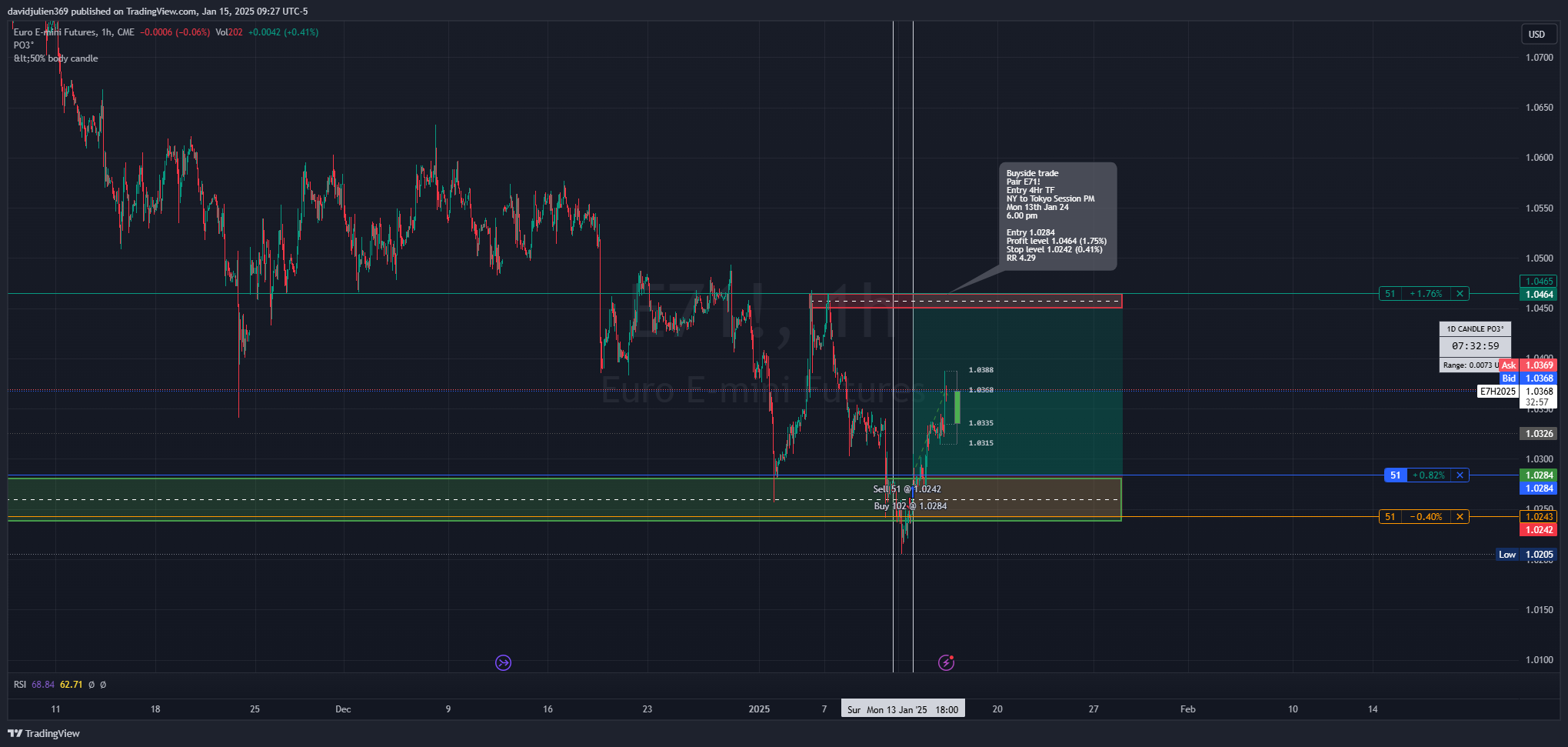This screenshot has height=747, width=1568.
Task: Cancel the take-profit order +1.76% with X
Action: click(x=1460, y=294)
